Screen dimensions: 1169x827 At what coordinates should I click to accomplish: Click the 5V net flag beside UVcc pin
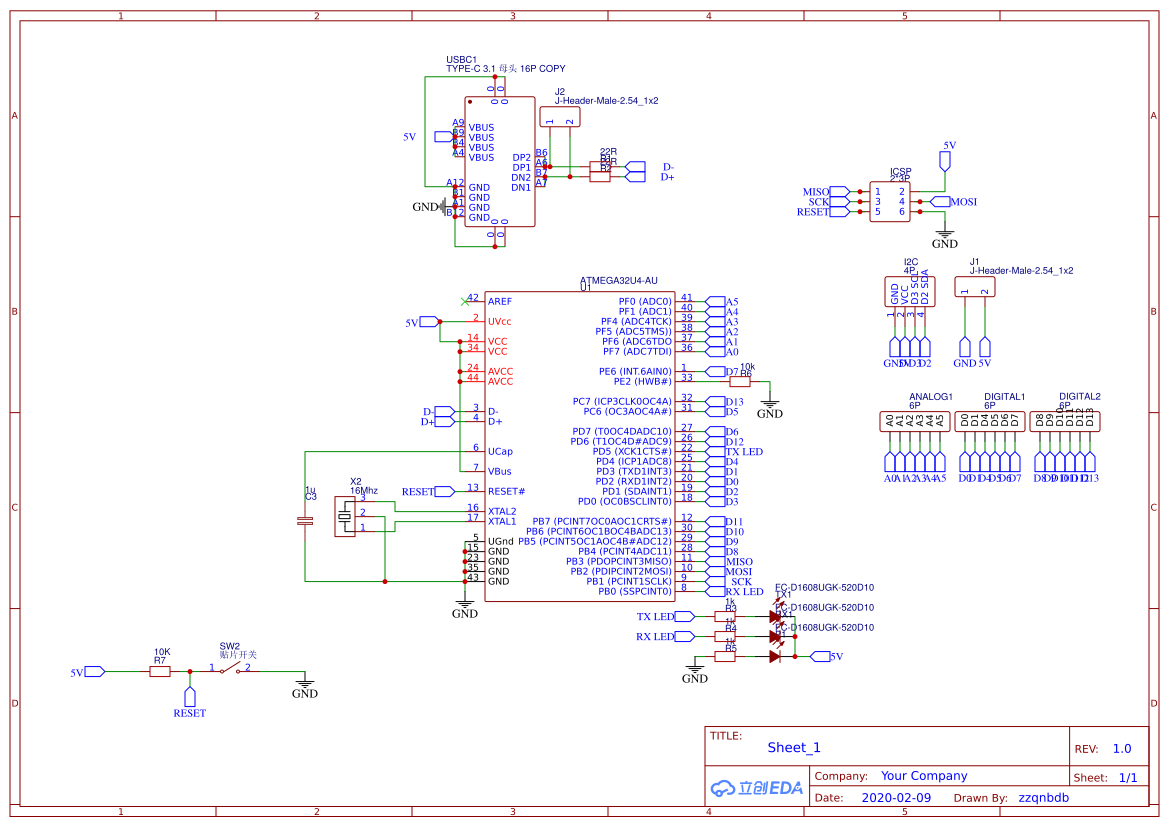tap(429, 321)
